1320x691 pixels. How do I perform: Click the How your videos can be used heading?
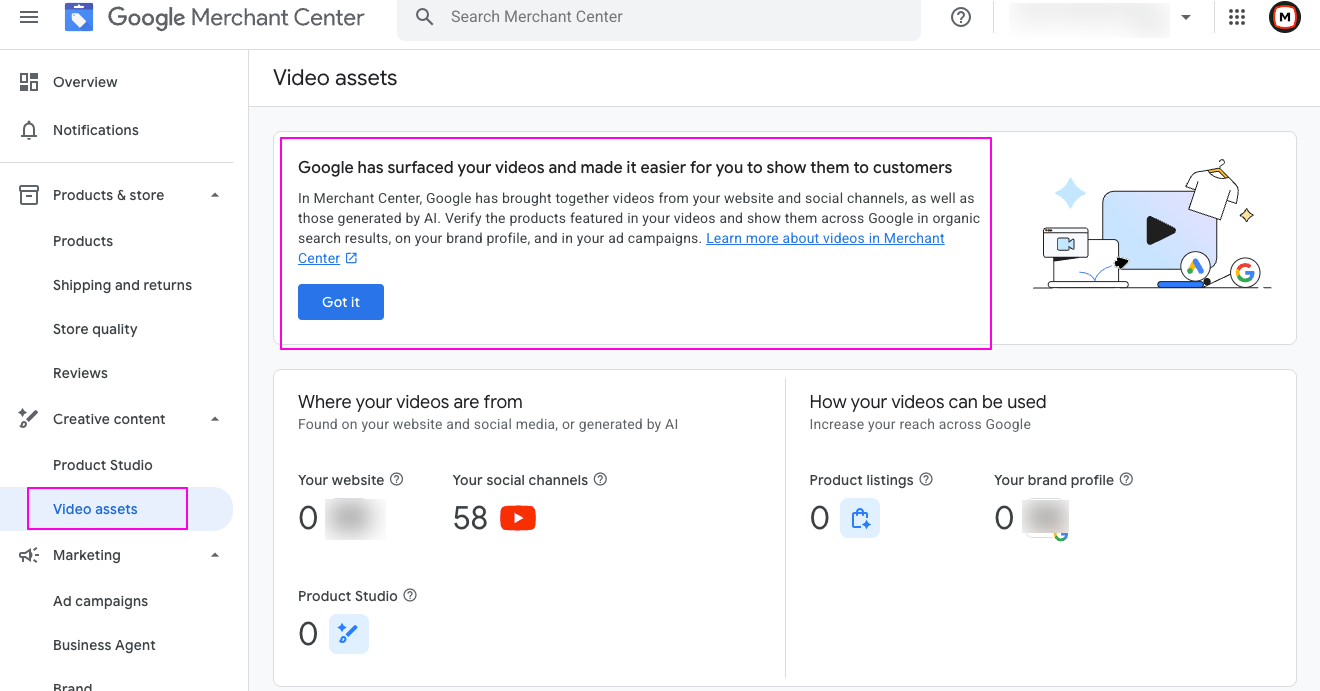[x=928, y=402]
